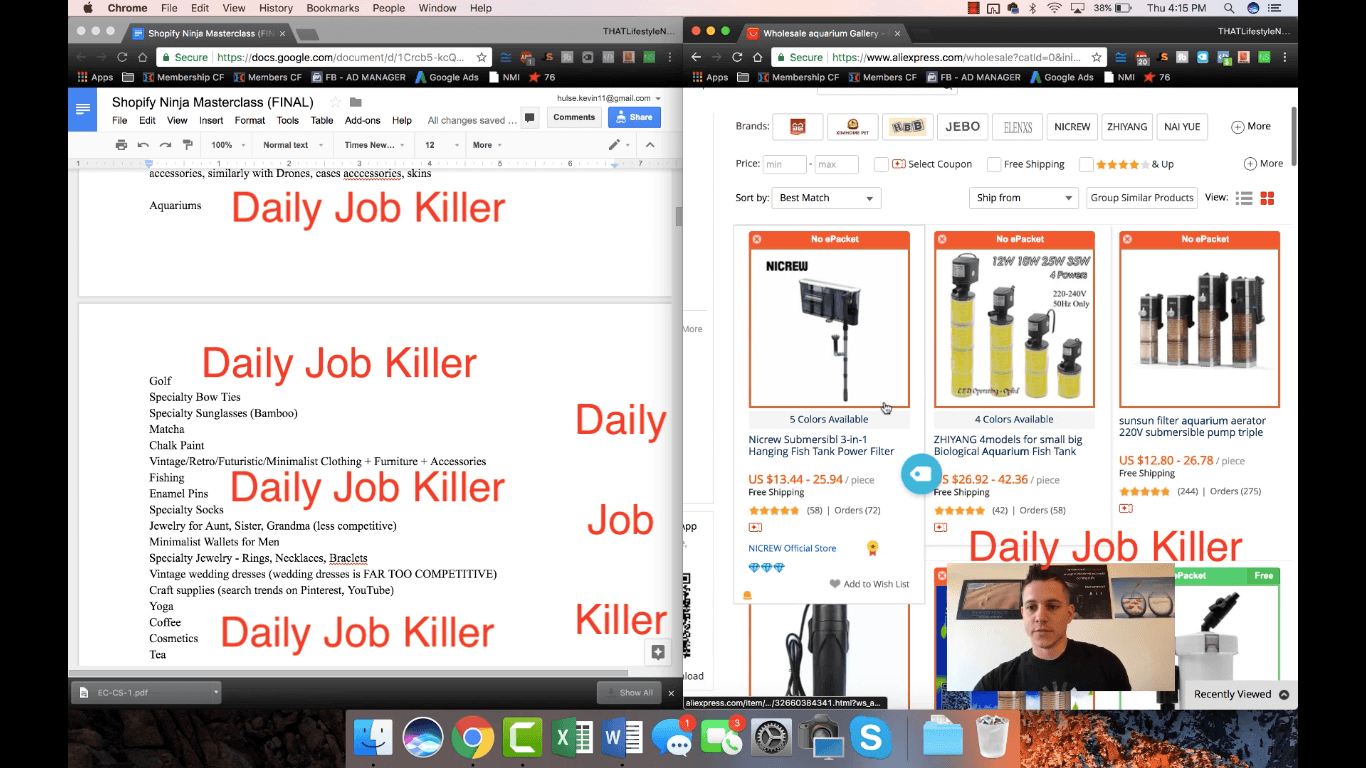Select the Wholesale aquarium Gallery tab
Image resolution: width=1366 pixels, height=768 pixels.
[826, 33]
